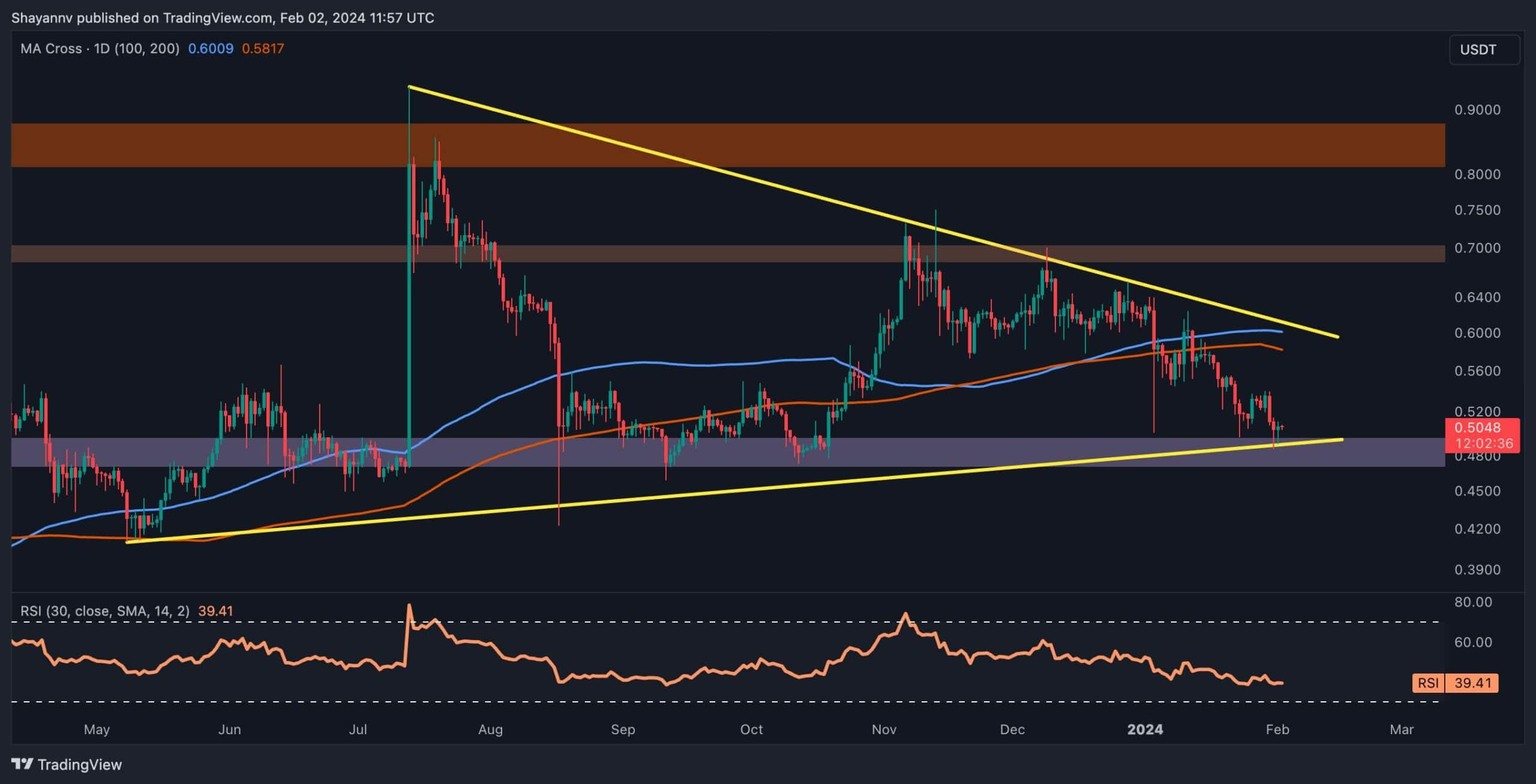Screen dimensions: 1536x784
Task: Select the RSI indicator legend label
Action: click(x=104, y=611)
